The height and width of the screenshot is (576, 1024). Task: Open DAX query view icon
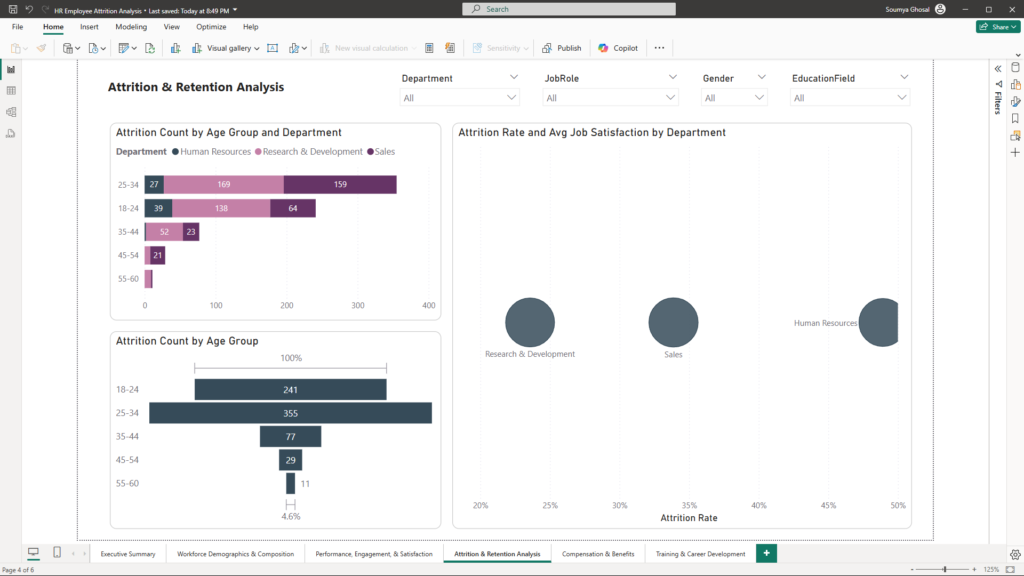(x=11, y=133)
